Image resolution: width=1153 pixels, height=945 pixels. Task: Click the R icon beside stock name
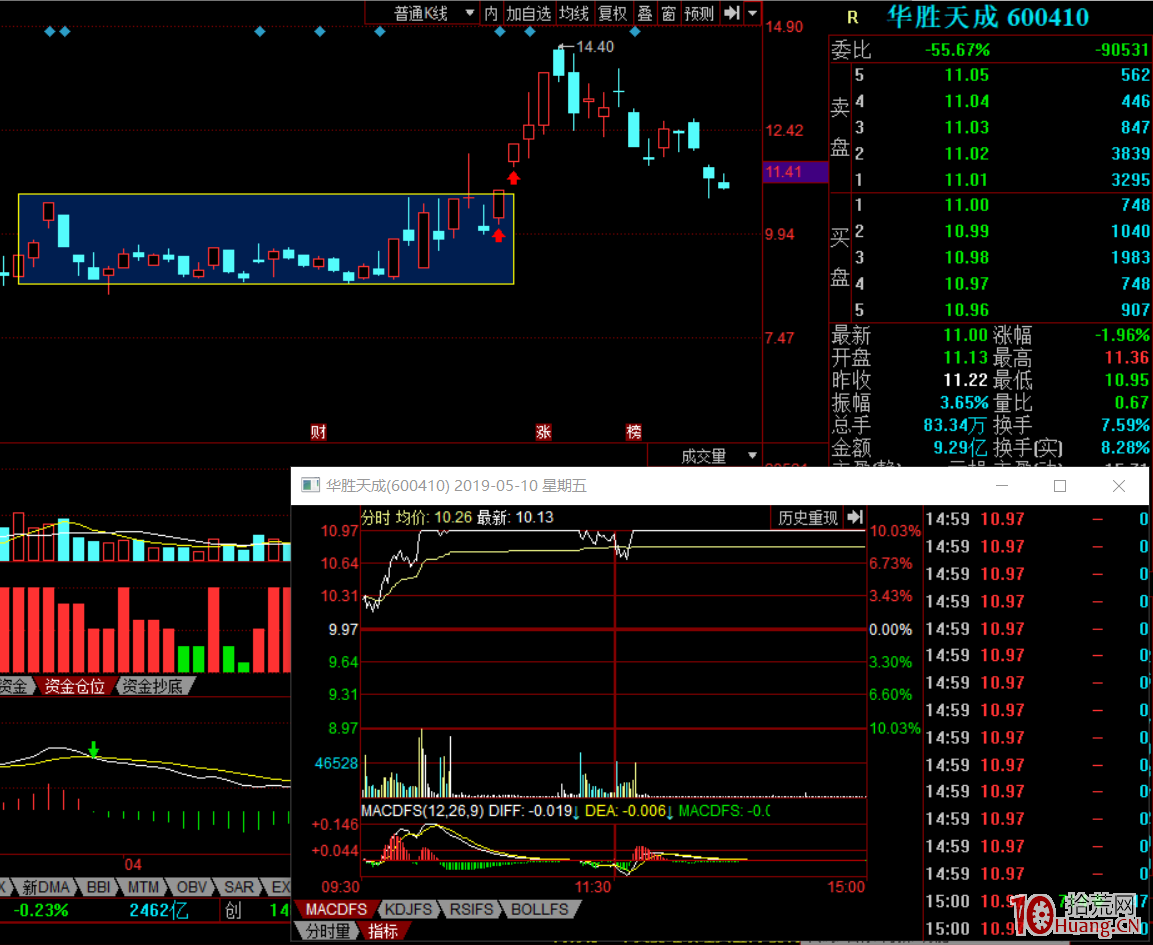852,18
